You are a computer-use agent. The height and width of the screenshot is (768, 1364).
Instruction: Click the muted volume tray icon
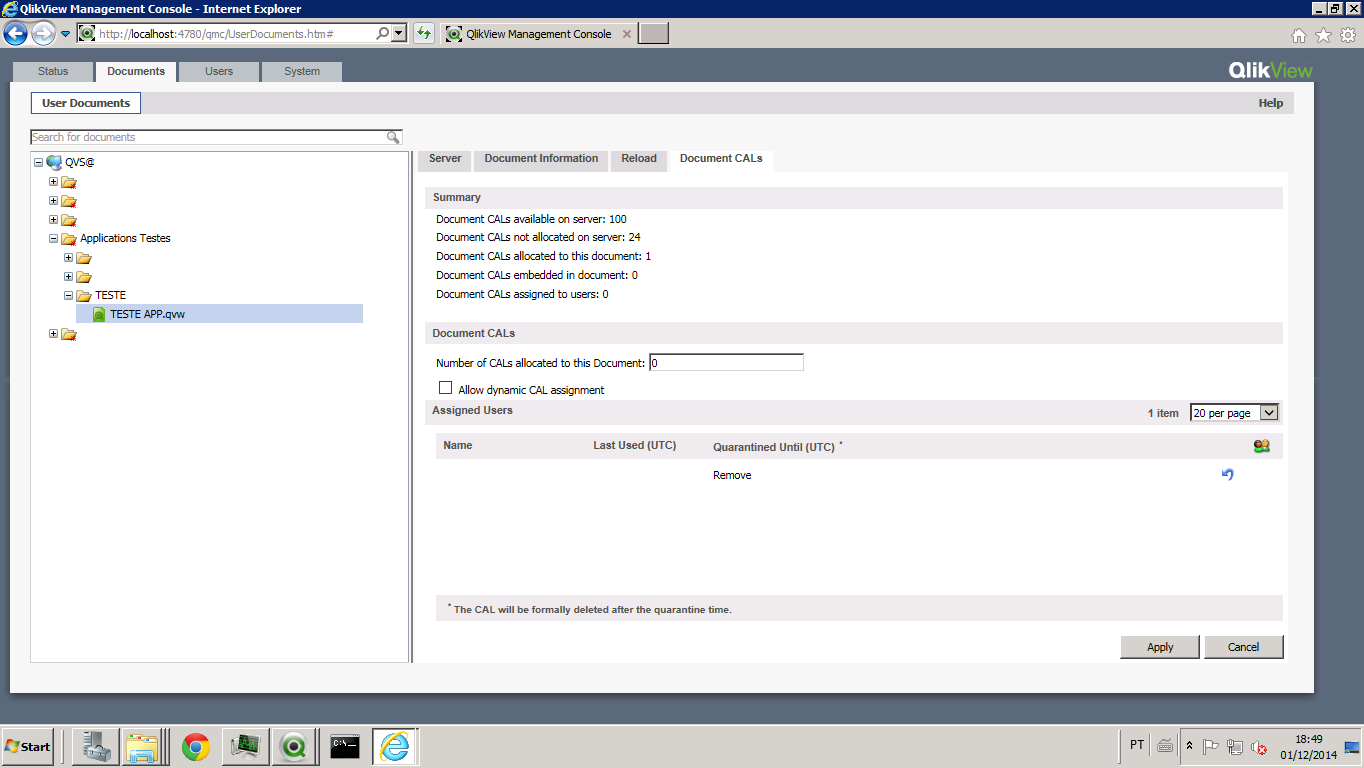[x=1259, y=746]
